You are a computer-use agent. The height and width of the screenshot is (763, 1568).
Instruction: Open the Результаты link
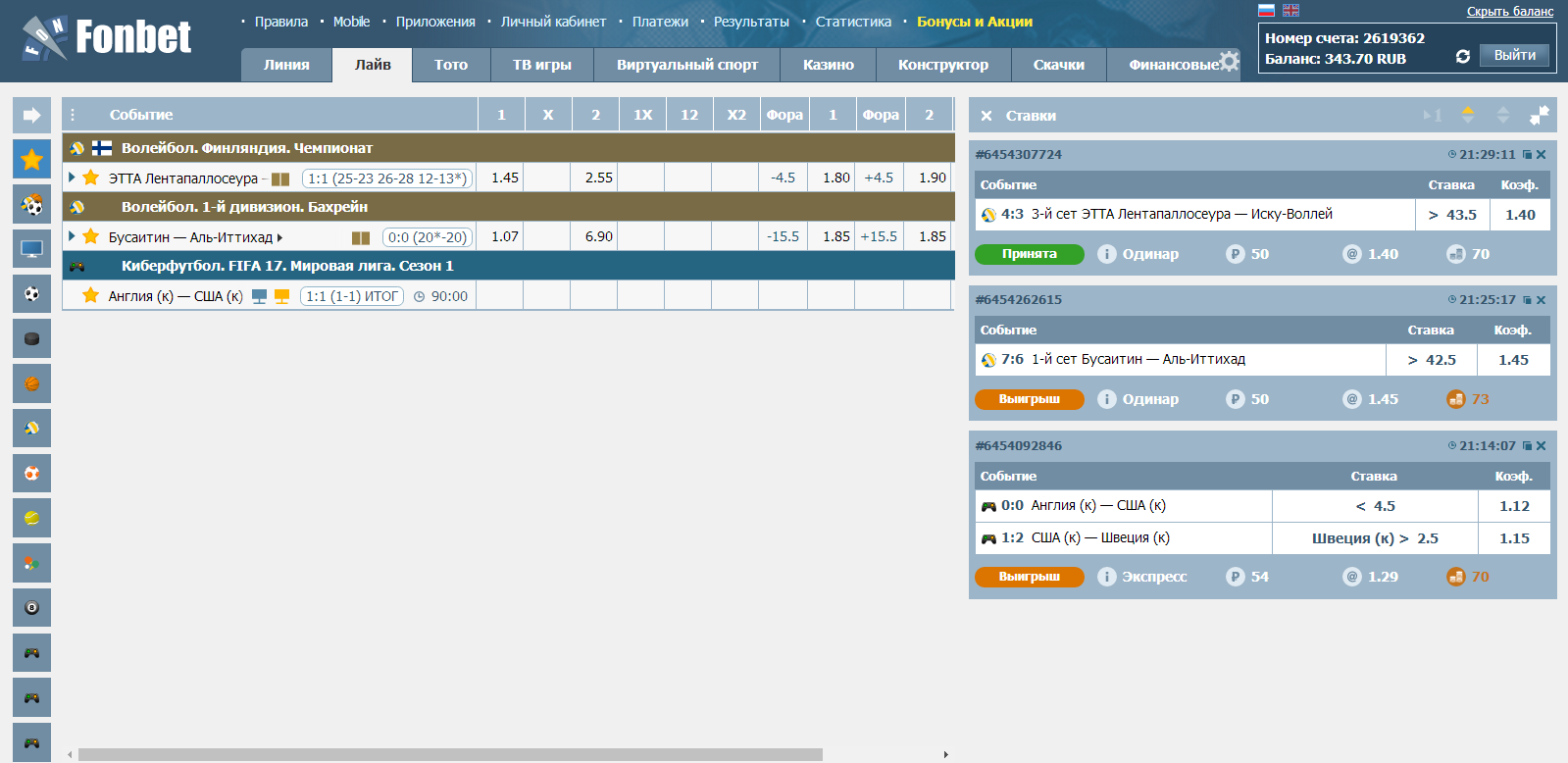point(751,22)
